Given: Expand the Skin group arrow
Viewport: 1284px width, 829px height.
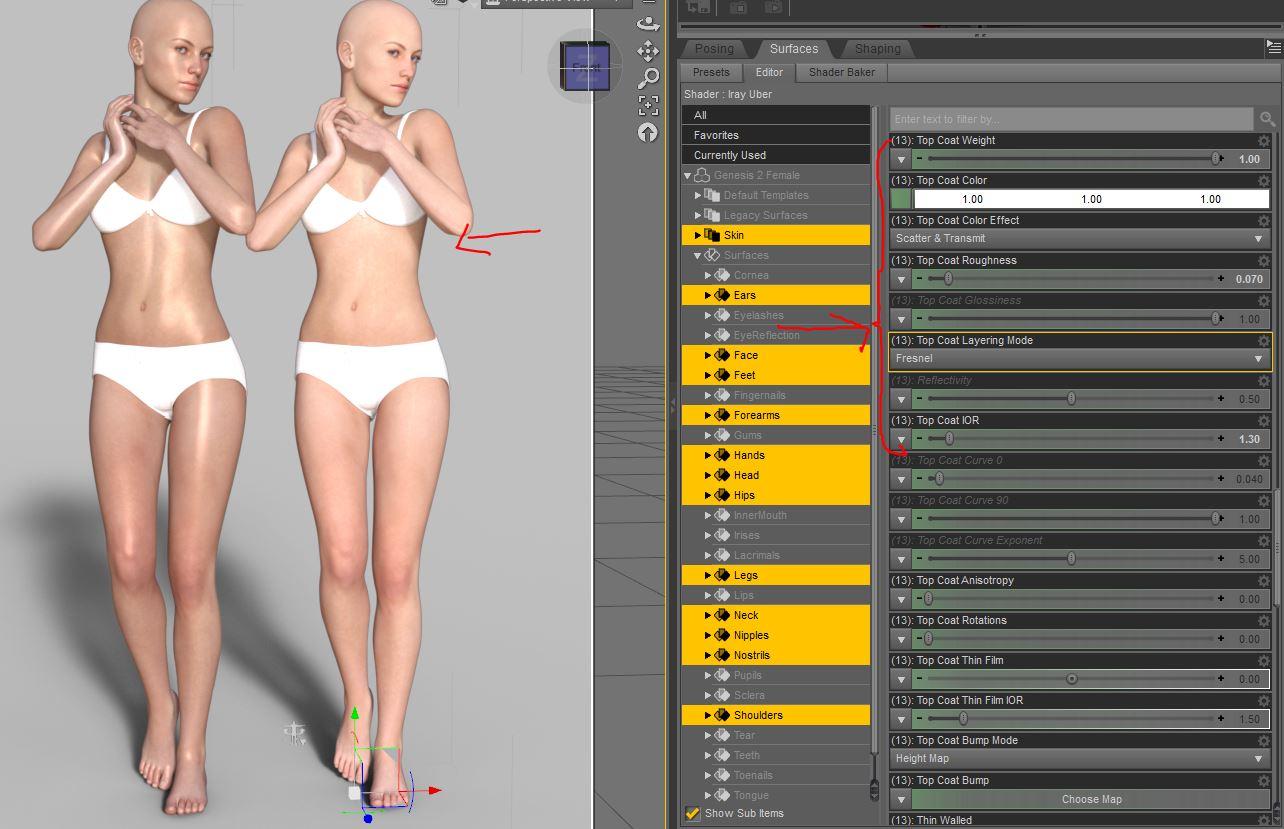Looking at the screenshot, I should point(698,235).
